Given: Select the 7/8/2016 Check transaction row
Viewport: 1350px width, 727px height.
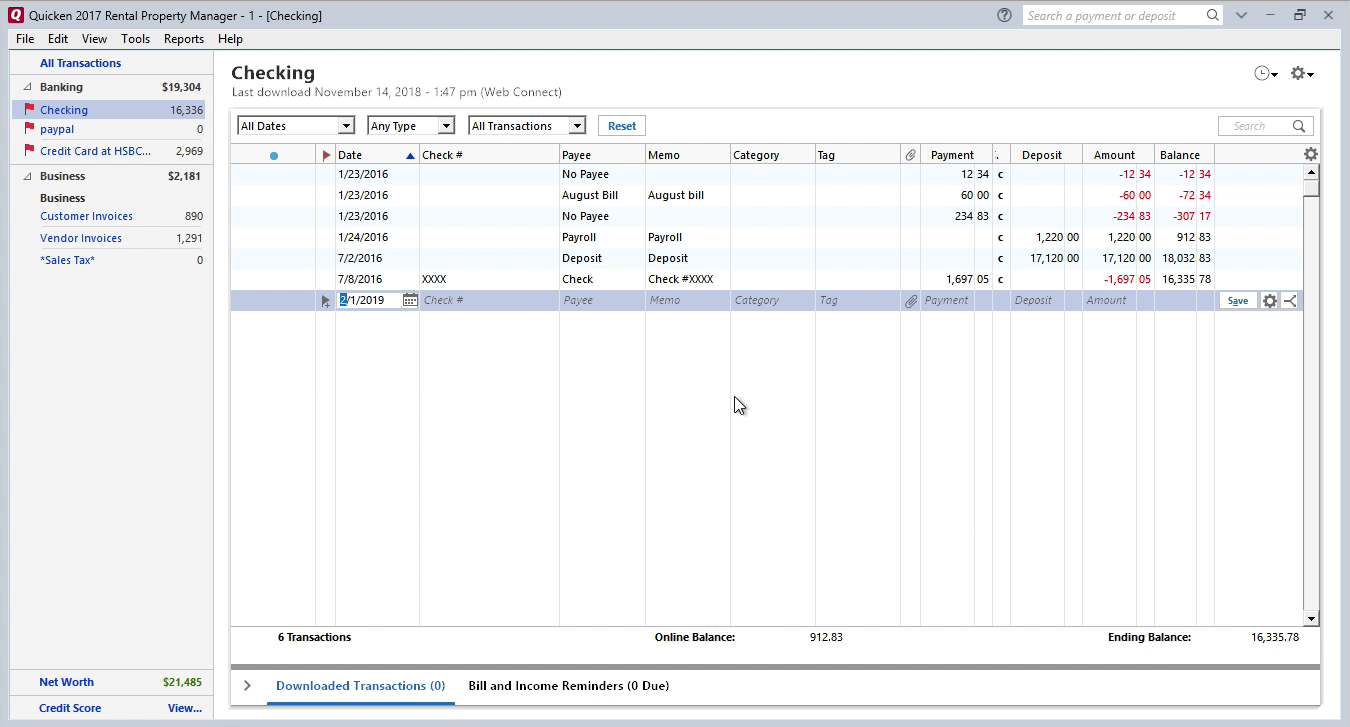Looking at the screenshot, I should point(767,279).
